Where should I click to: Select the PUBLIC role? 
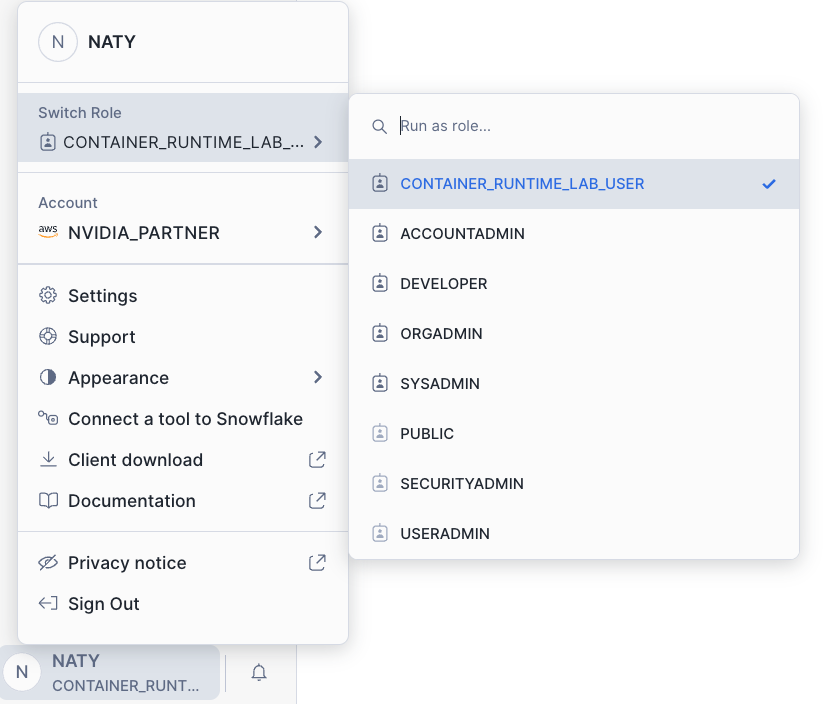[574, 434]
